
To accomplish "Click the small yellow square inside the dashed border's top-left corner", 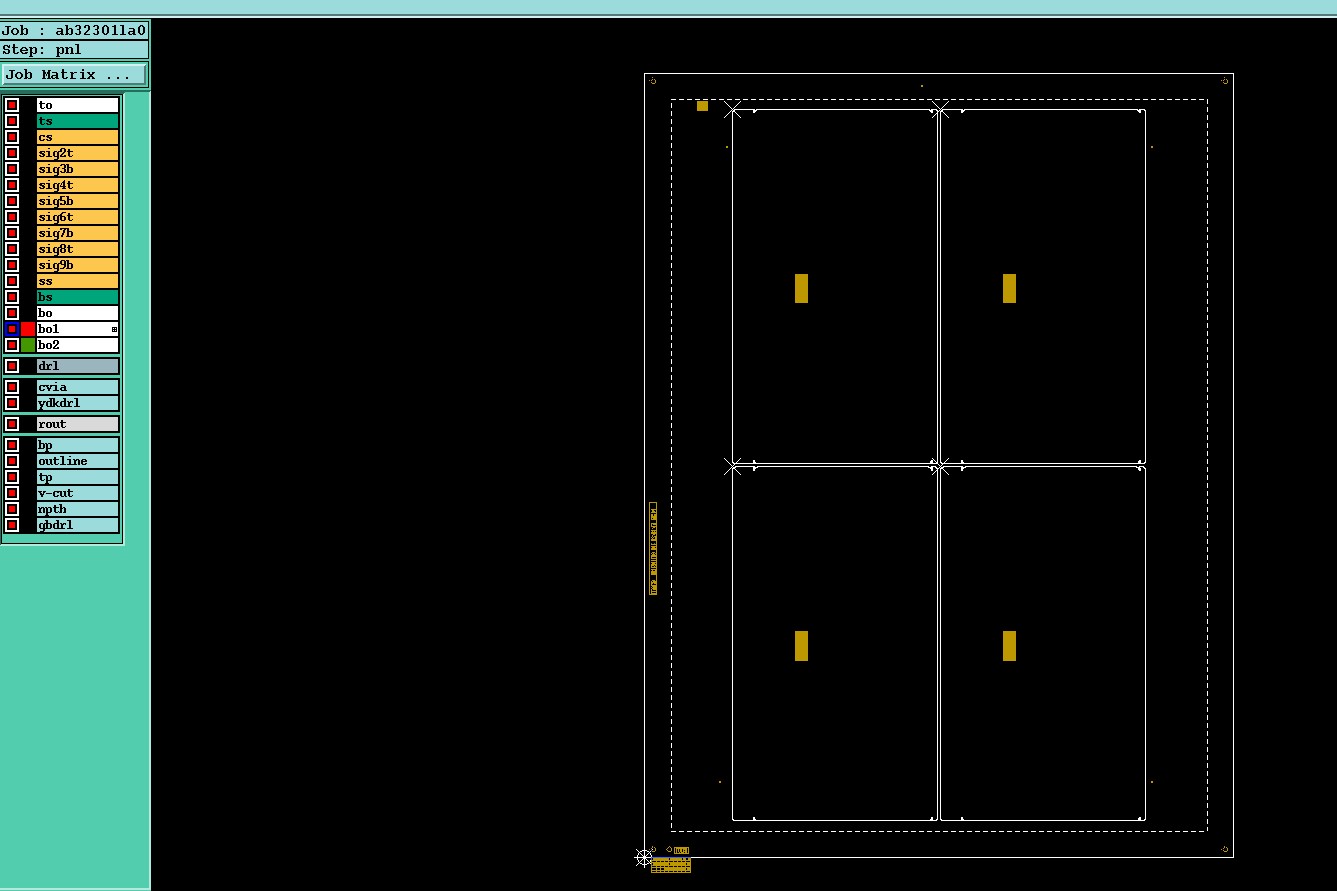I will click(702, 106).
